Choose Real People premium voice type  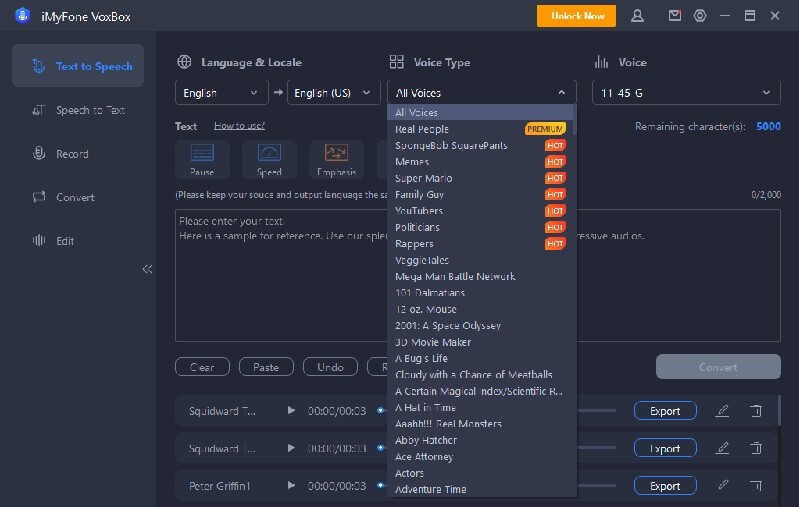[x=480, y=129]
